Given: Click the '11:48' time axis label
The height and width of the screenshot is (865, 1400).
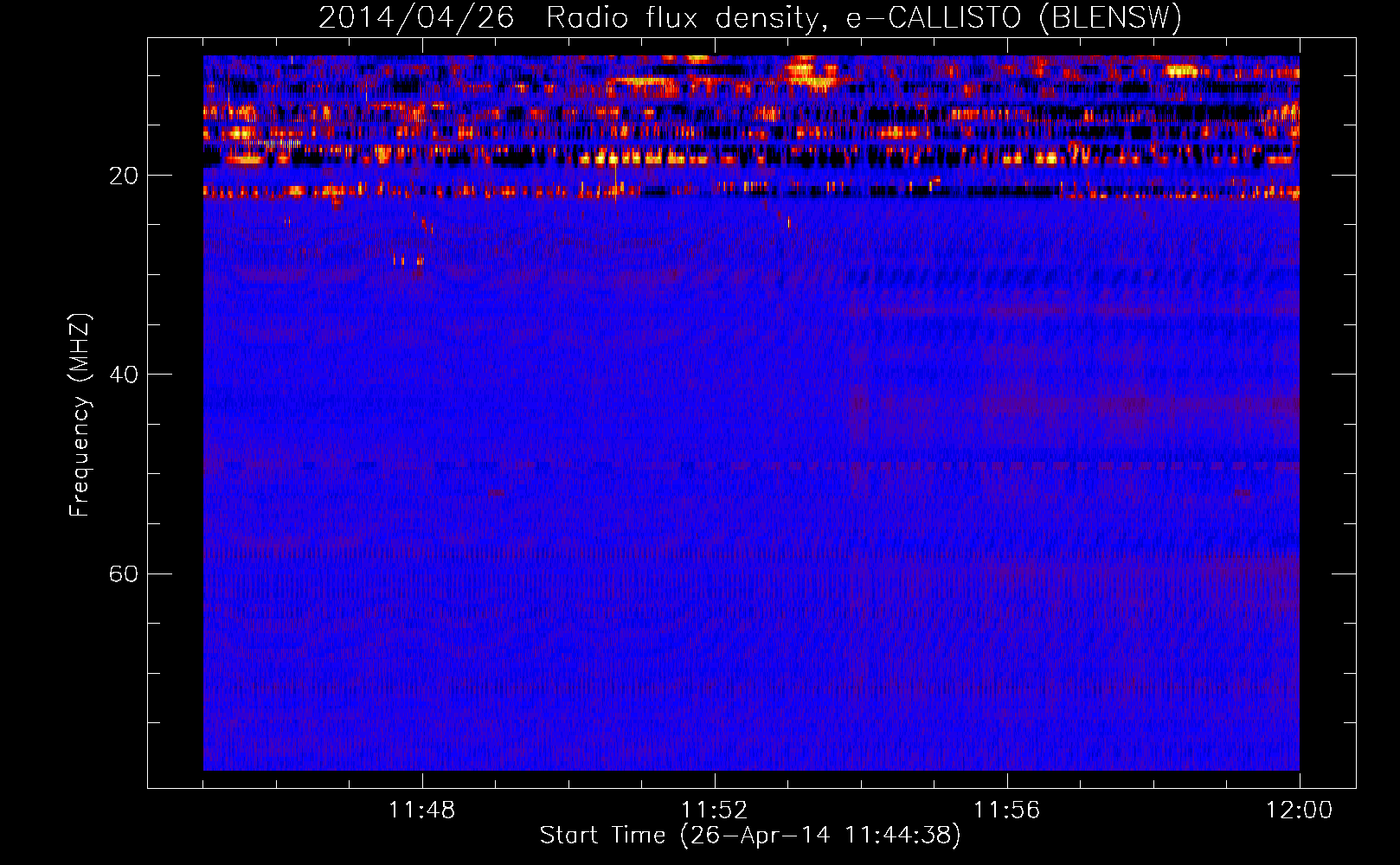Looking at the screenshot, I should [422, 811].
